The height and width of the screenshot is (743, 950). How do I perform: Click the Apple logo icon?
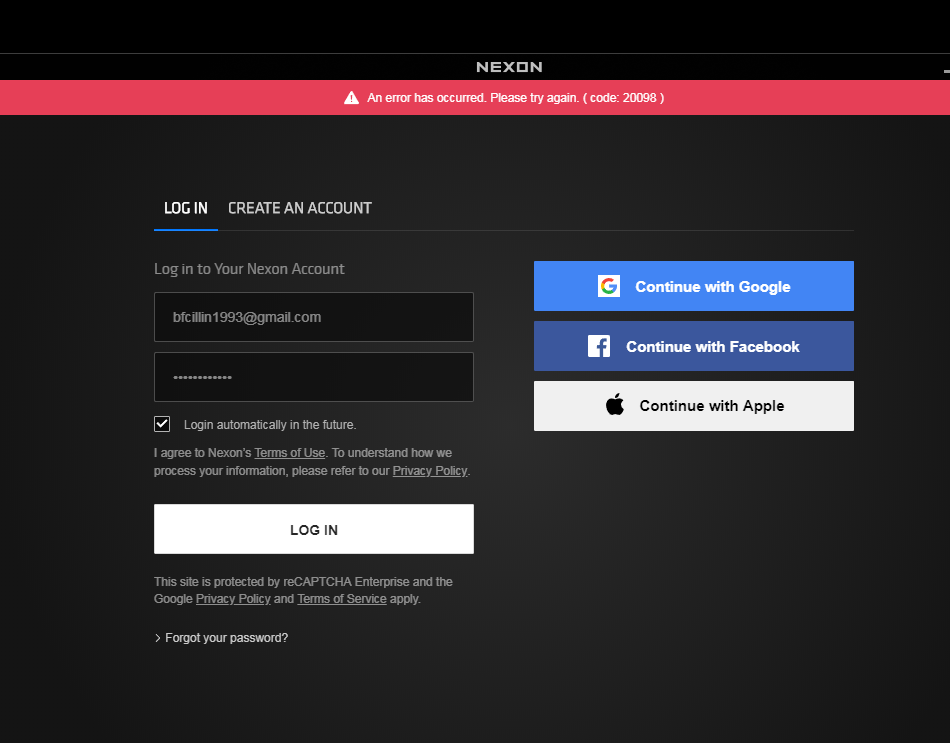pyautogui.click(x=614, y=405)
